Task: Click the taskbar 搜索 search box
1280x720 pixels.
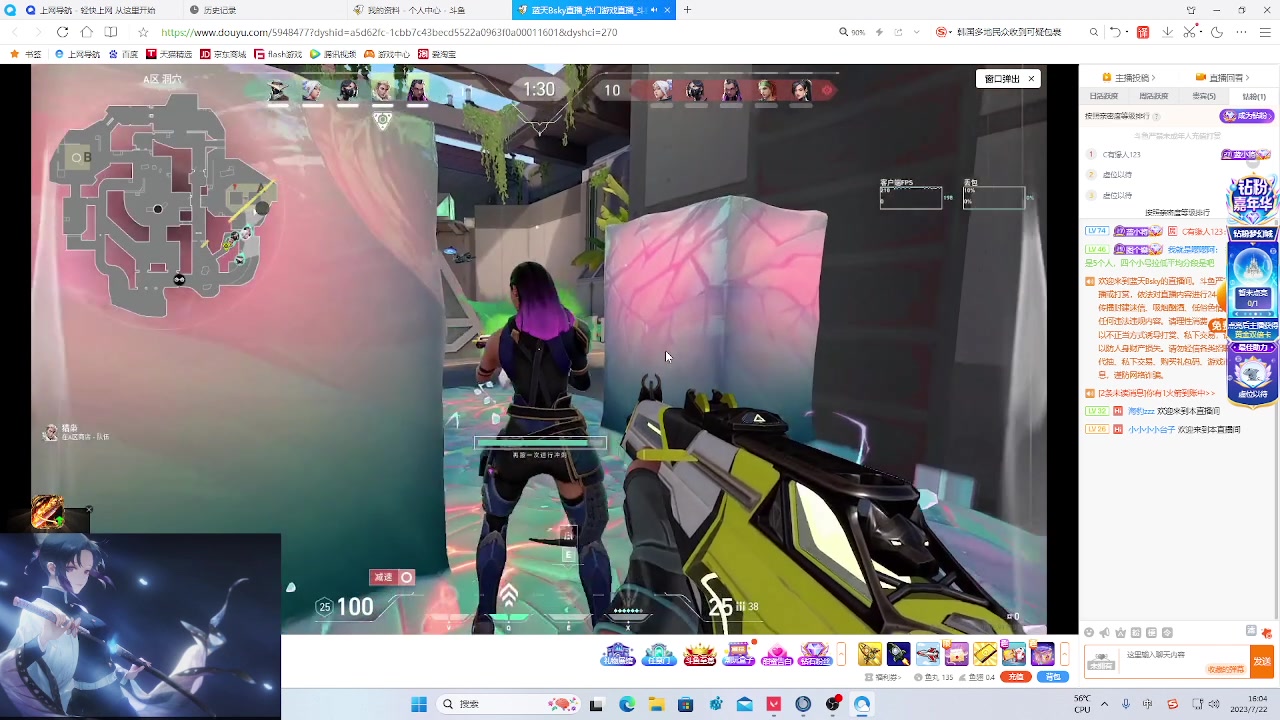Action: [x=510, y=704]
